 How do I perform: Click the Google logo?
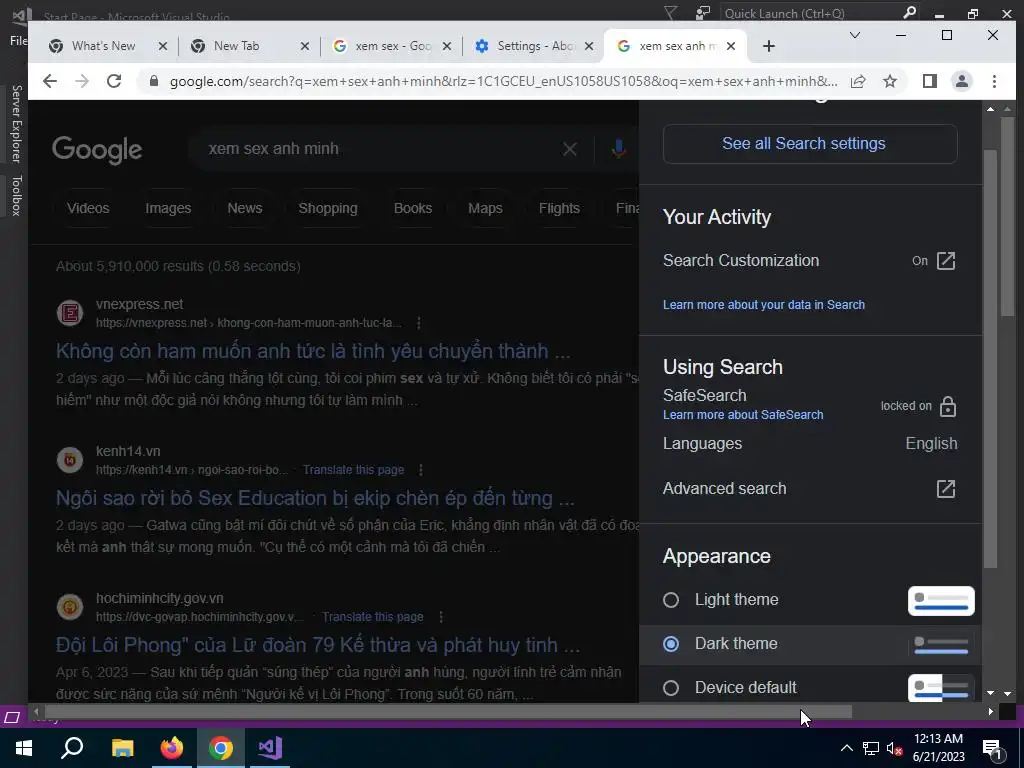[x=97, y=150]
